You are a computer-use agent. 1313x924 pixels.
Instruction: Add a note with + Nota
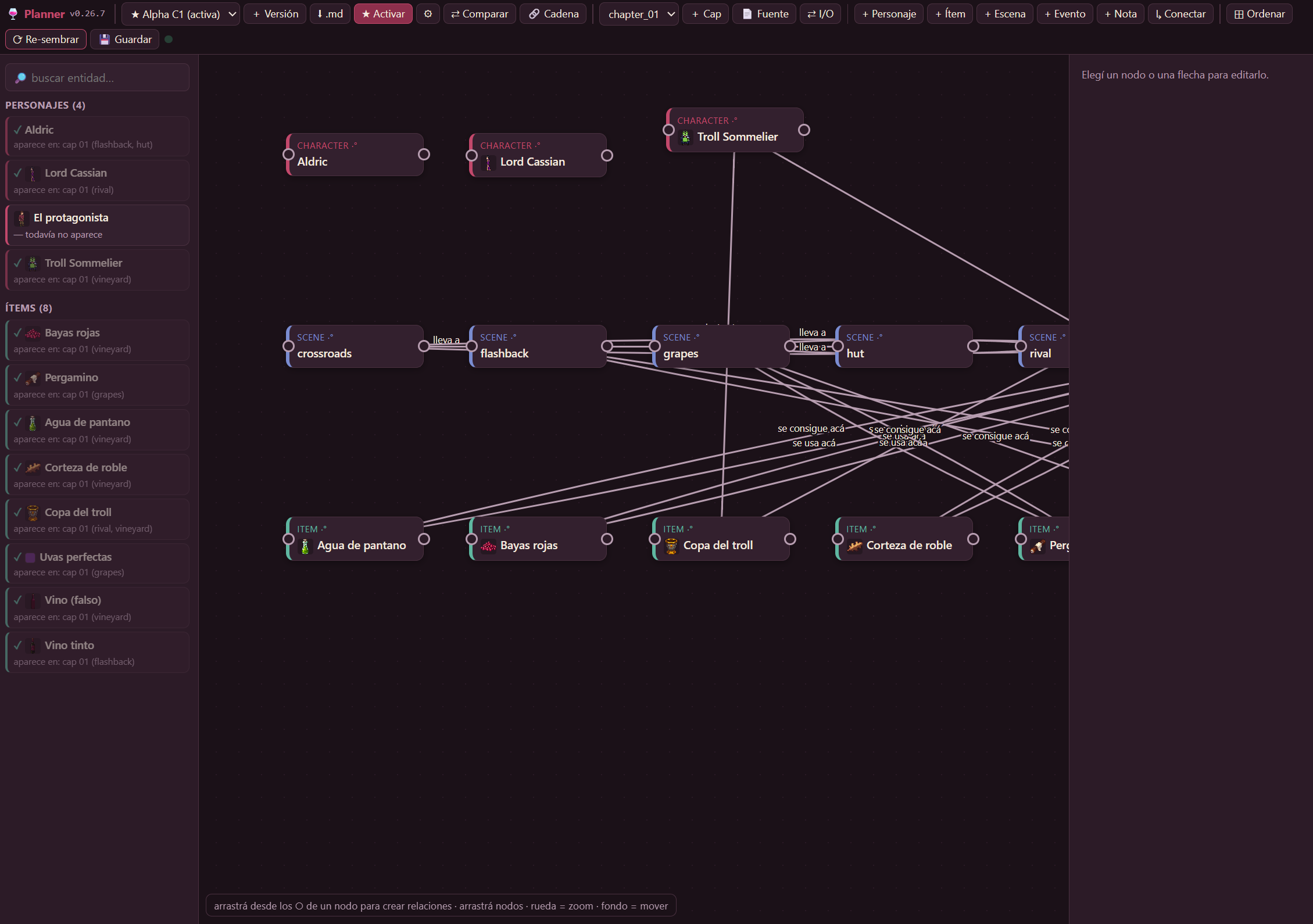1121,14
